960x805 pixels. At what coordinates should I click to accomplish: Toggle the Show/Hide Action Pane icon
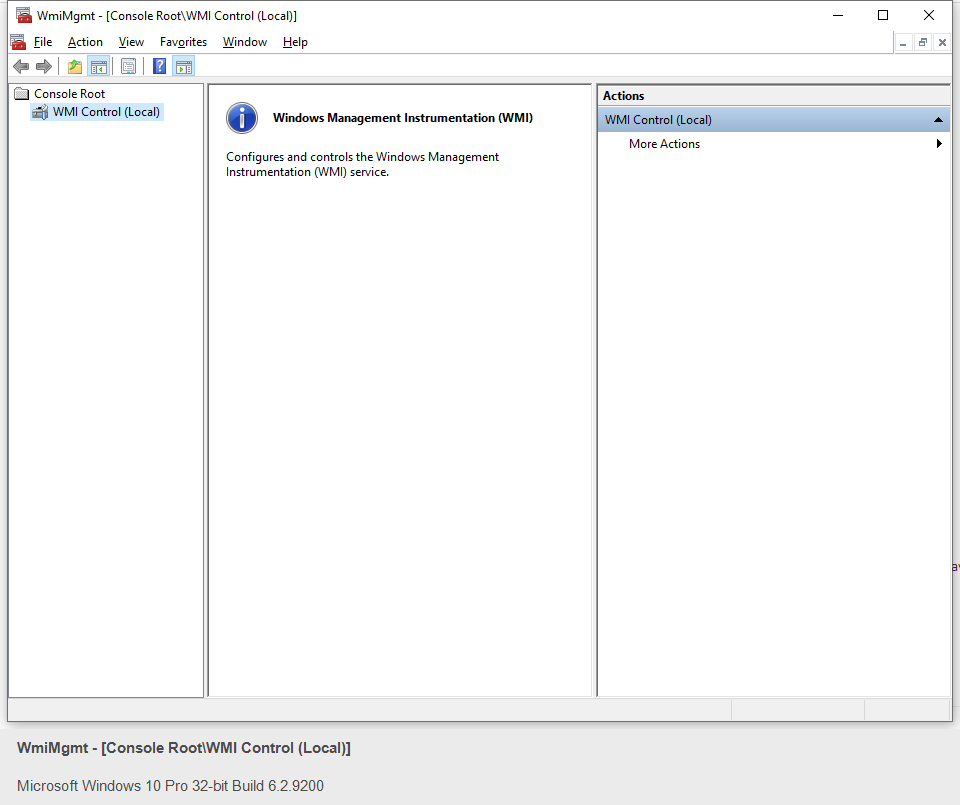[x=184, y=66]
